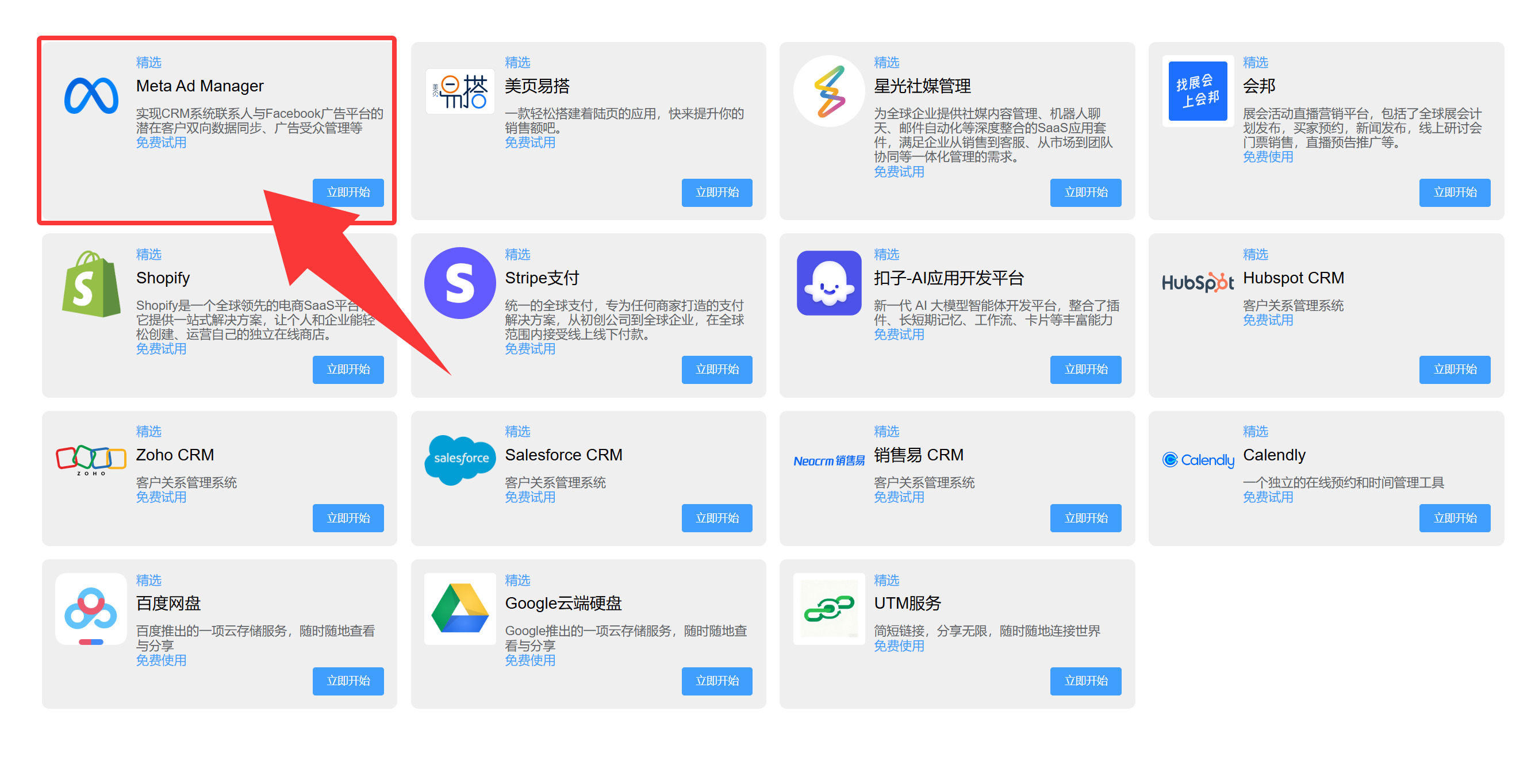Click the Calendly logo
This screenshot has height=784, width=1535.
(1198, 460)
